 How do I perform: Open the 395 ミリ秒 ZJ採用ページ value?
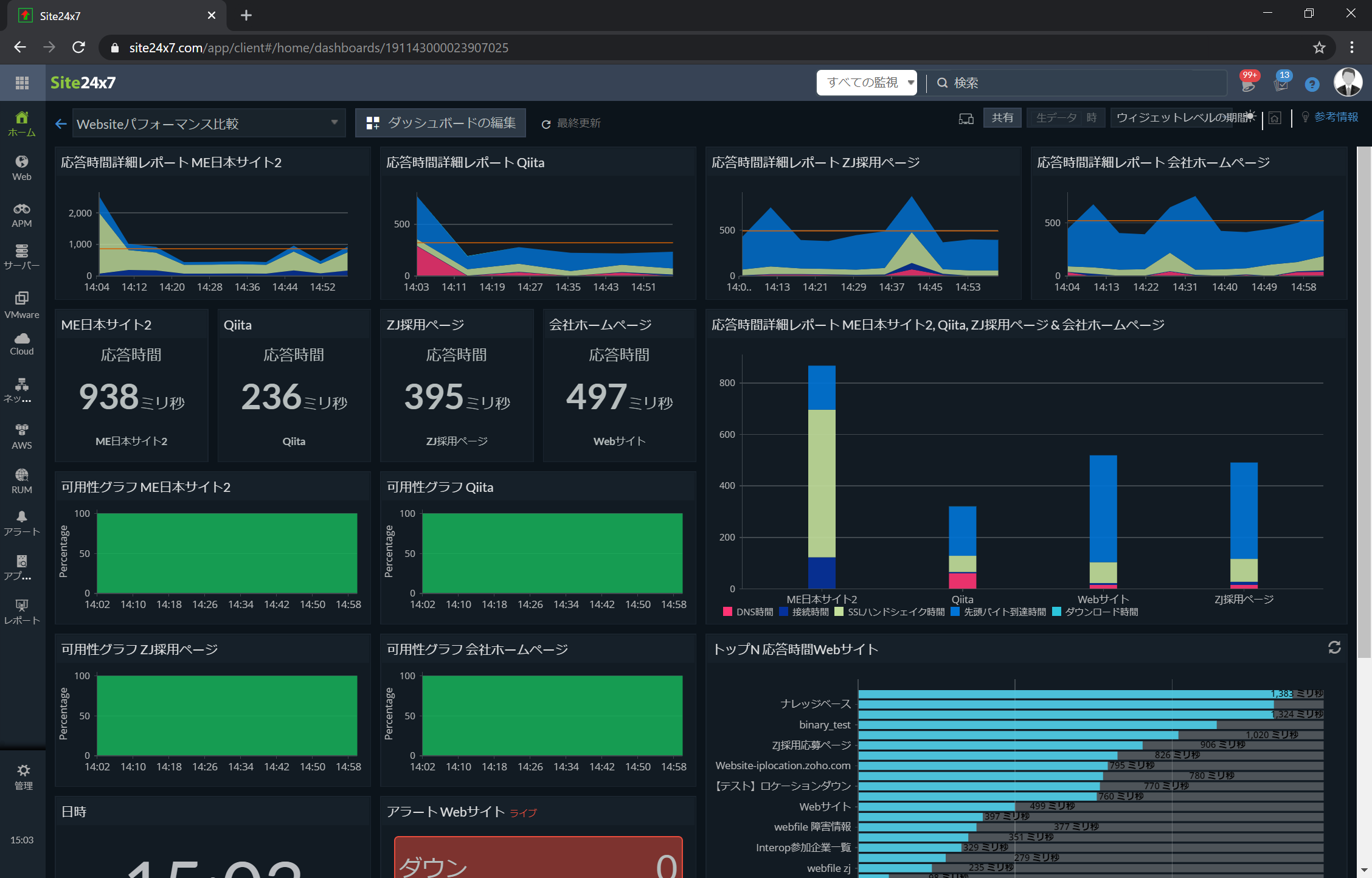[x=457, y=396]
